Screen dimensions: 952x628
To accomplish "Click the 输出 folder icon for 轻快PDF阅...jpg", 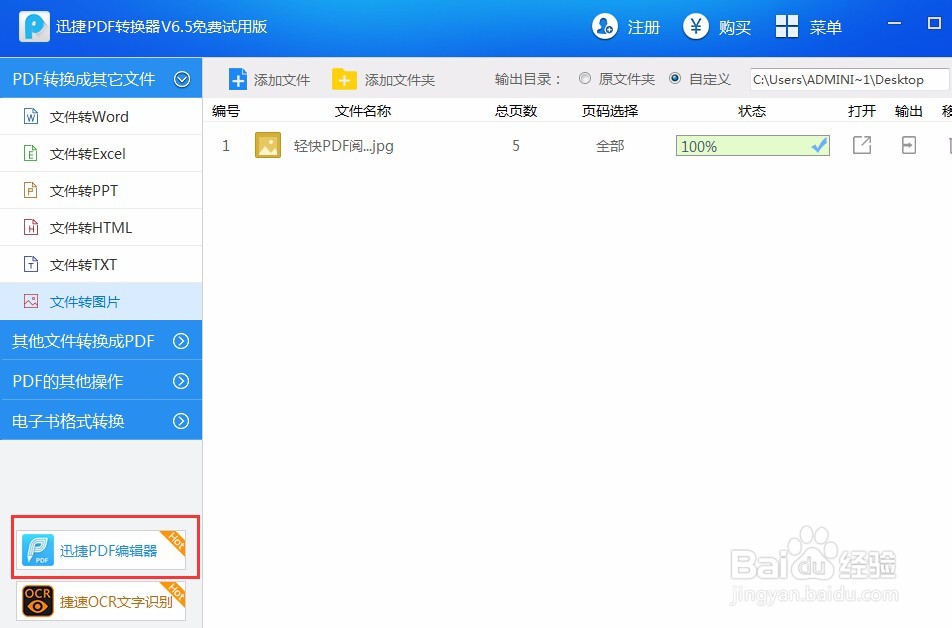I will tap(908, 145).
